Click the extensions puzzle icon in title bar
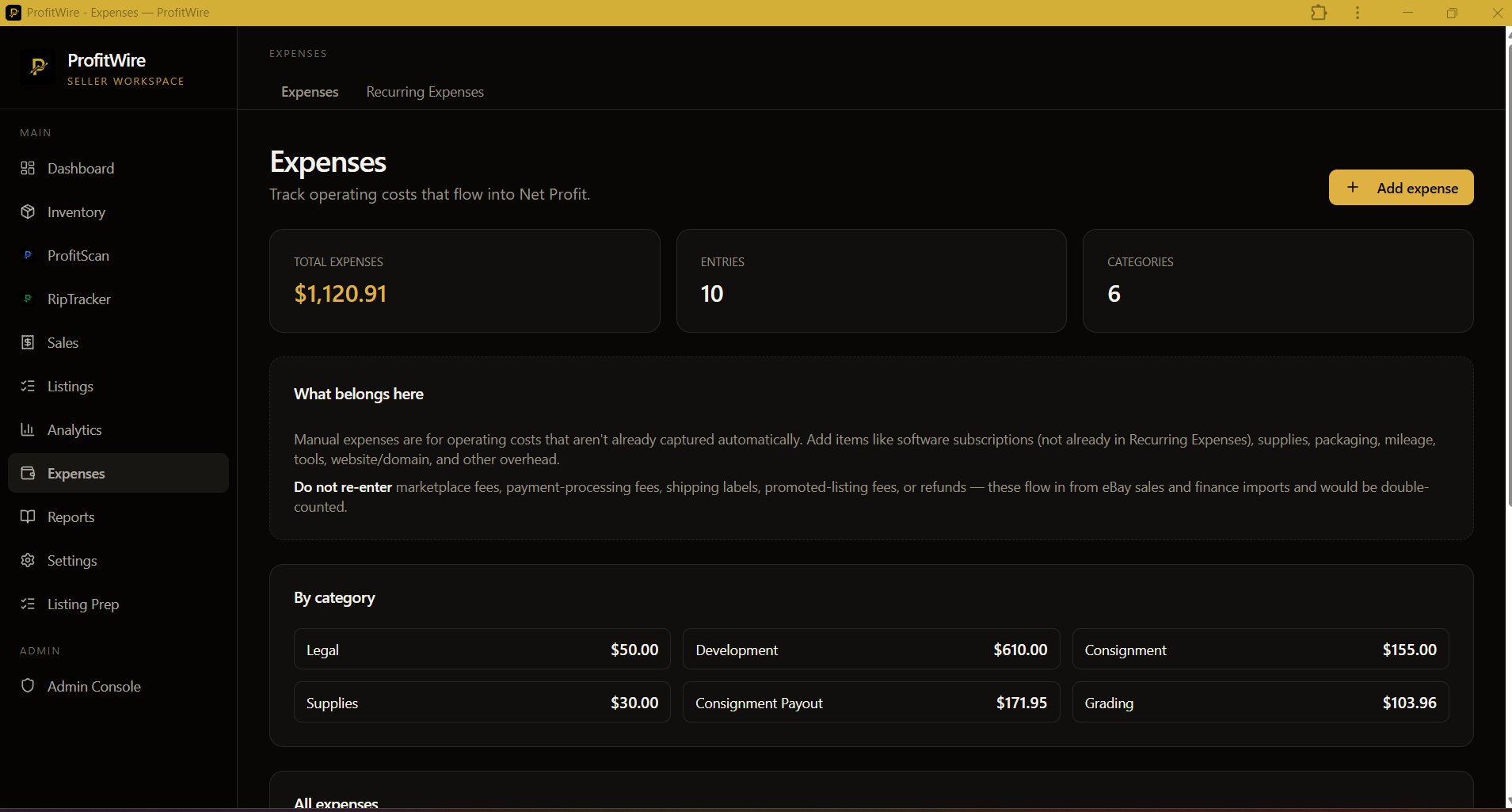1512x812 pixels. coord(1319,13)
